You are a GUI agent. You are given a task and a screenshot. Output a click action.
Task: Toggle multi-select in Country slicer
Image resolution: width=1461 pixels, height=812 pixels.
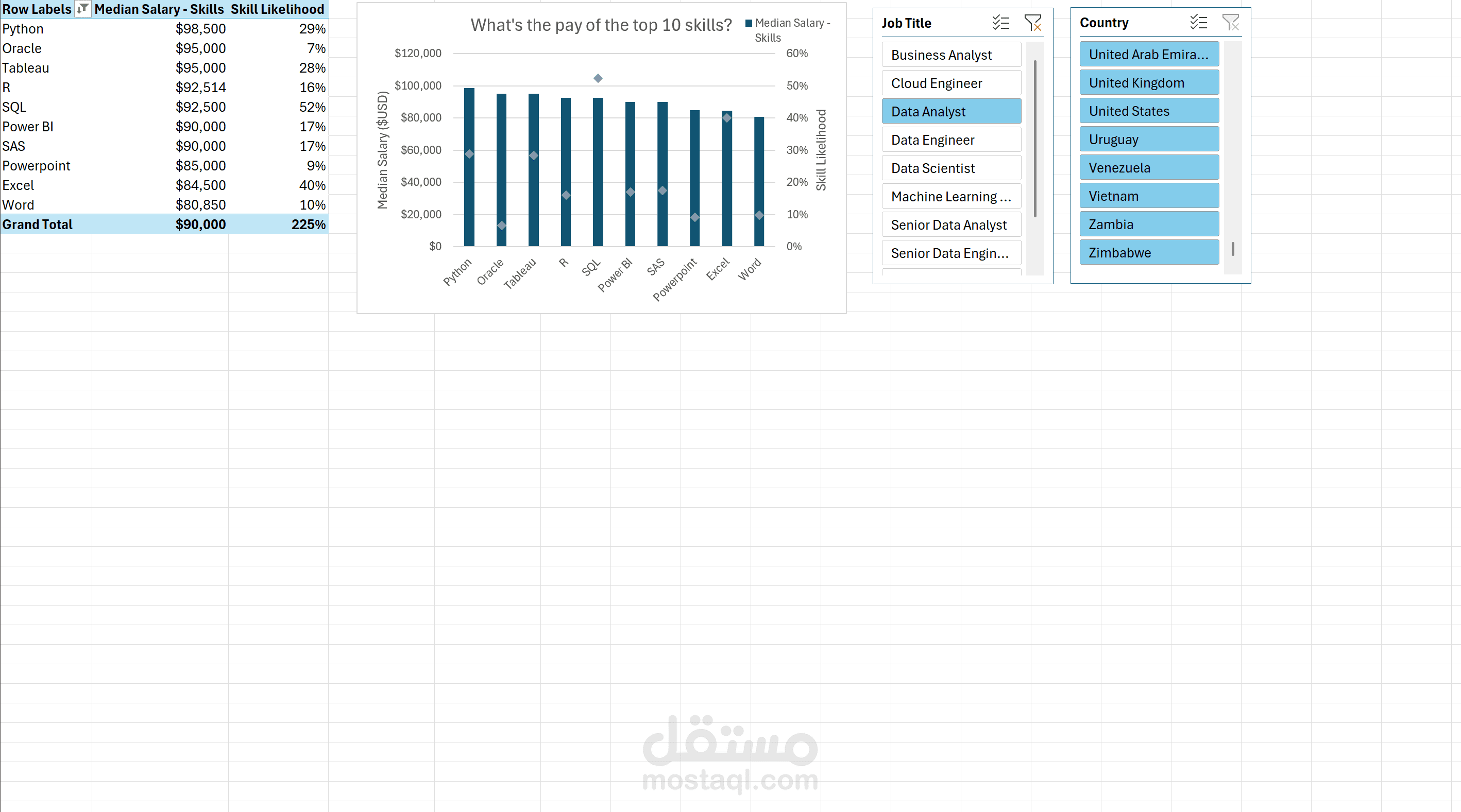tap(1198, 23)
